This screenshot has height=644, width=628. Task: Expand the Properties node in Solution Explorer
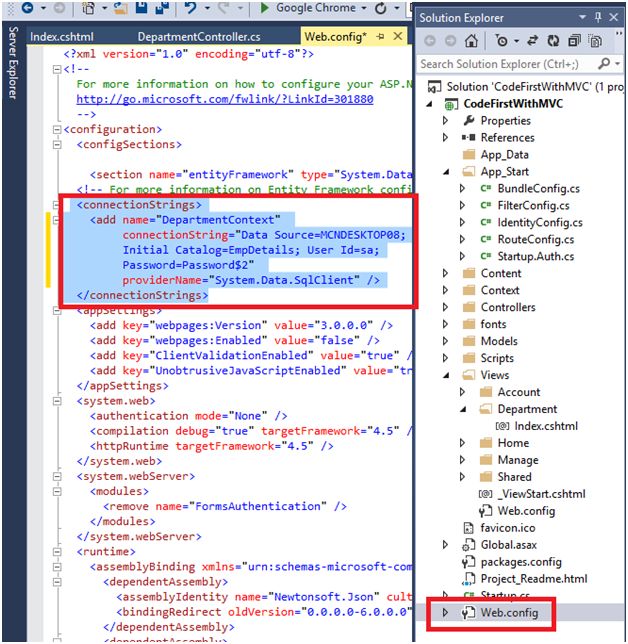tap(445, 120)
